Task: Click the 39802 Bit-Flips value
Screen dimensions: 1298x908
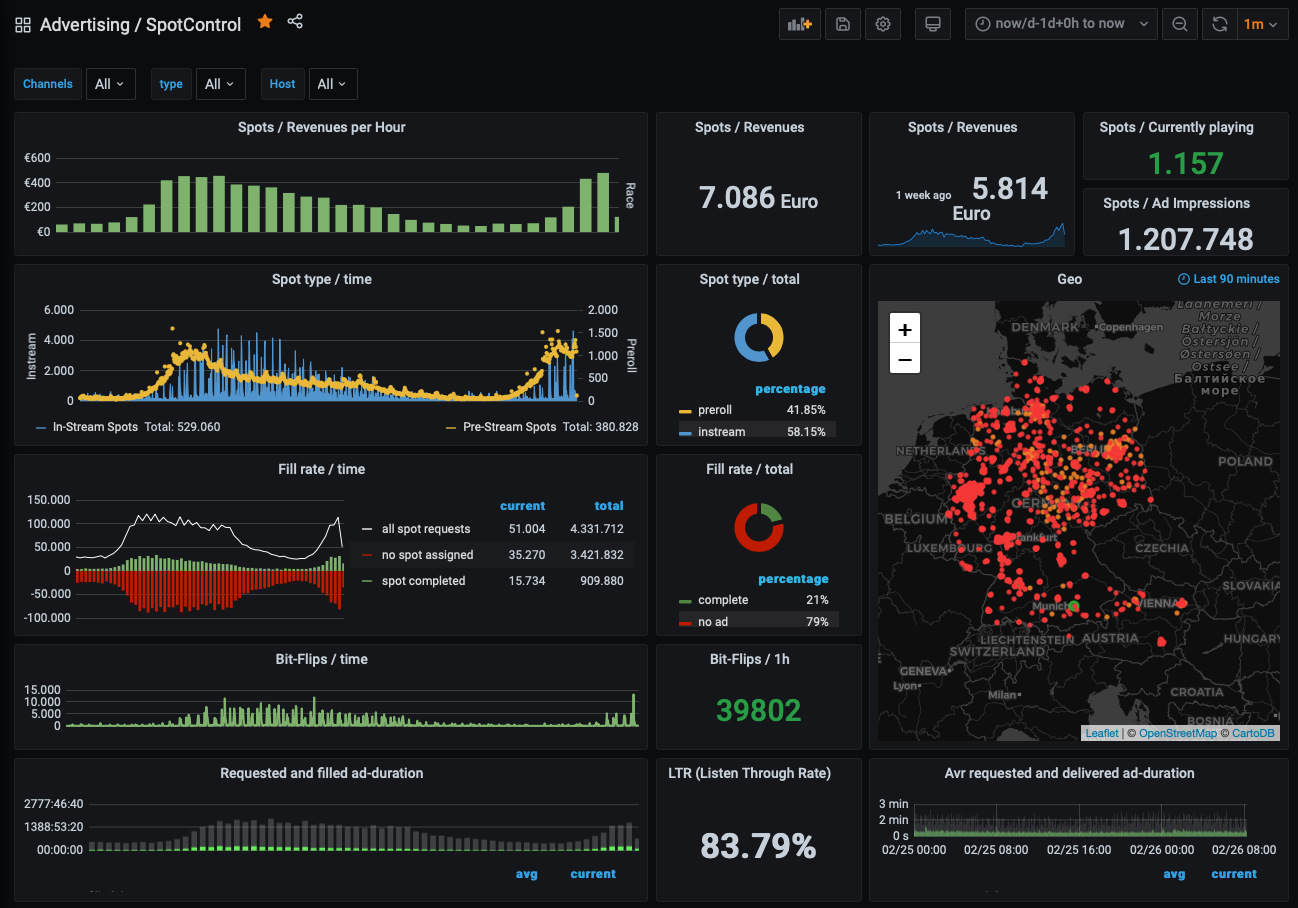Action: pyautogui.click(x=759, y=710)
